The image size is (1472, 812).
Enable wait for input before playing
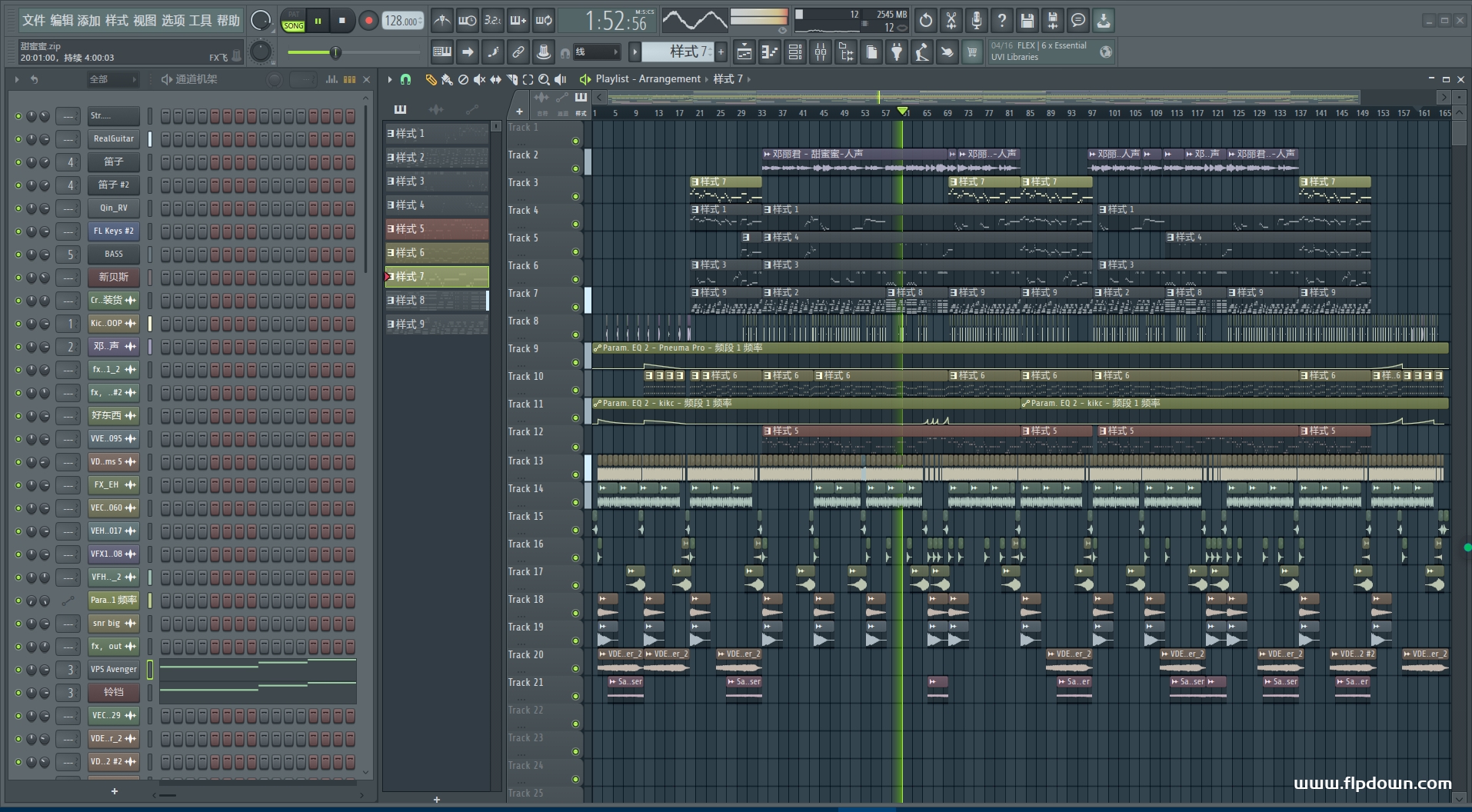click(468, 21)
